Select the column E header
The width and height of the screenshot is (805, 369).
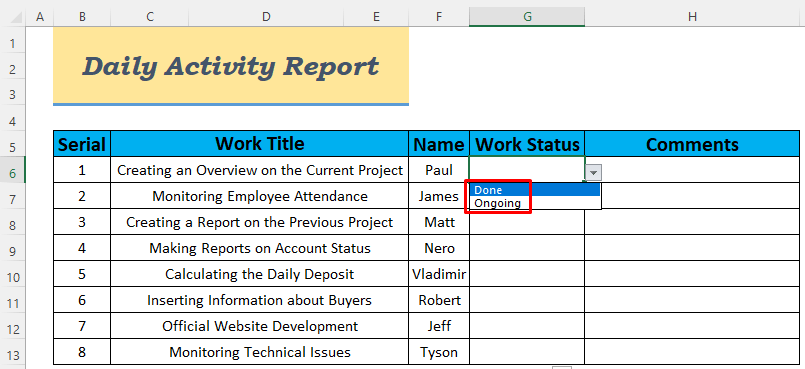pyautogui.click(x=376, y=17)
